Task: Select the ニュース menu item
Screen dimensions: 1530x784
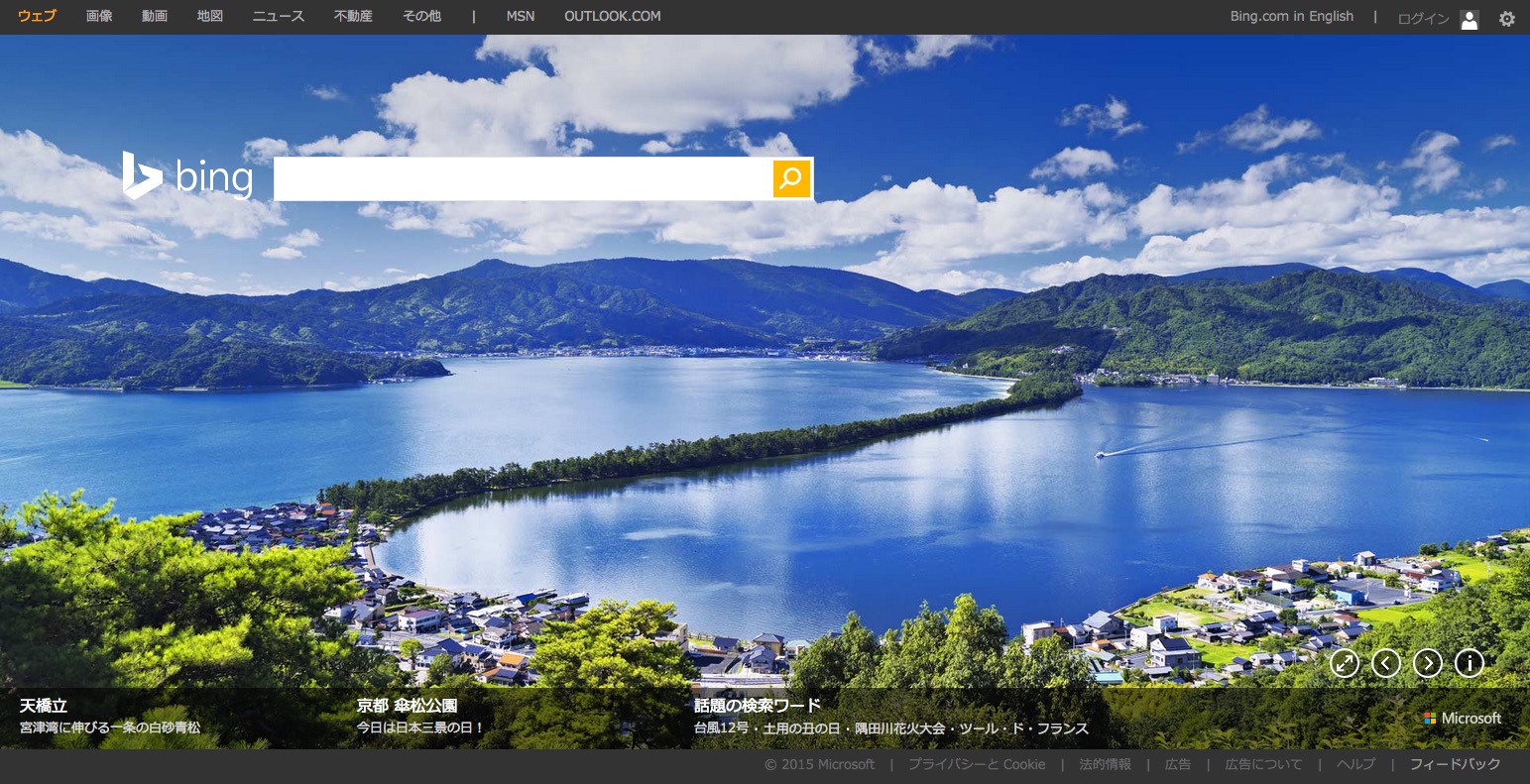Action: tap(278, 16)
